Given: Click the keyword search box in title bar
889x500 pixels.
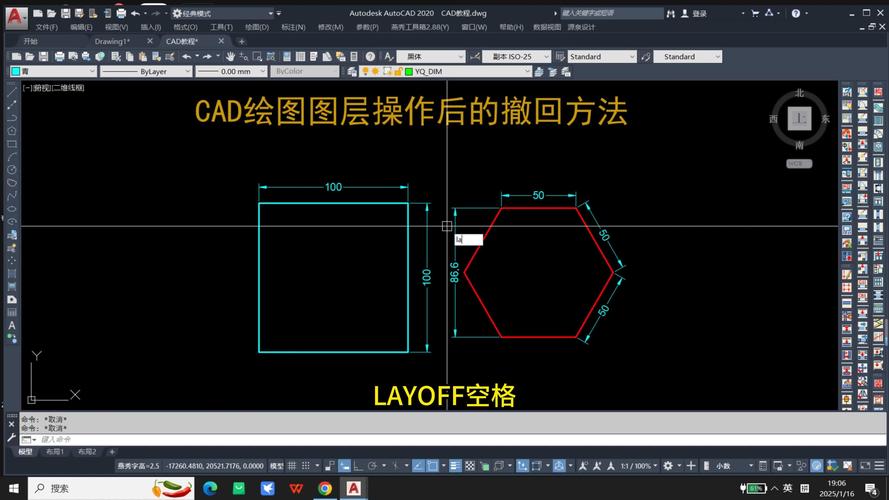Looking at the screenshot, I should point(611,13).
